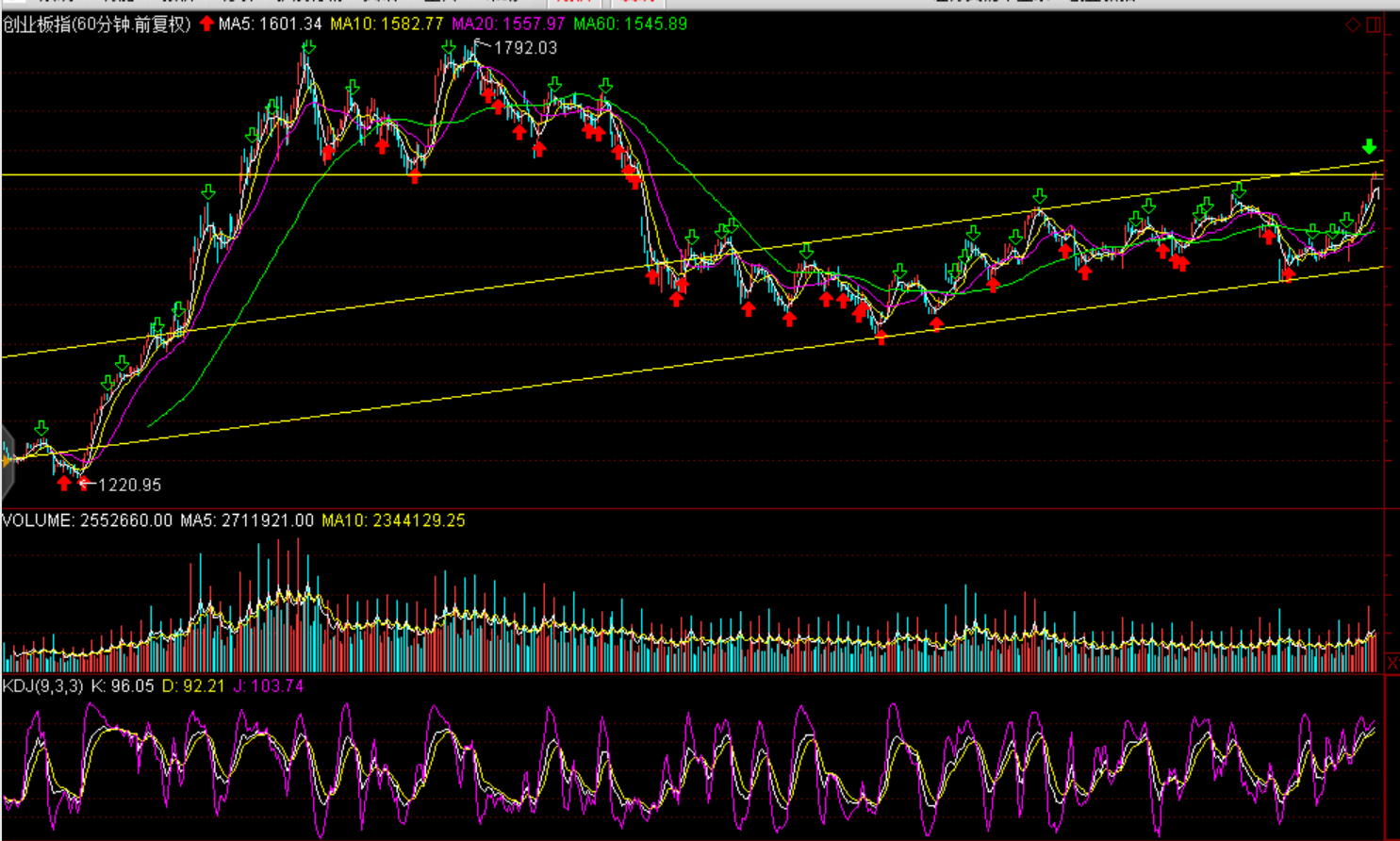Screen dimensions: 1400x841
Task: Click the 1220.95 low price marker
Action: [129, 485]
